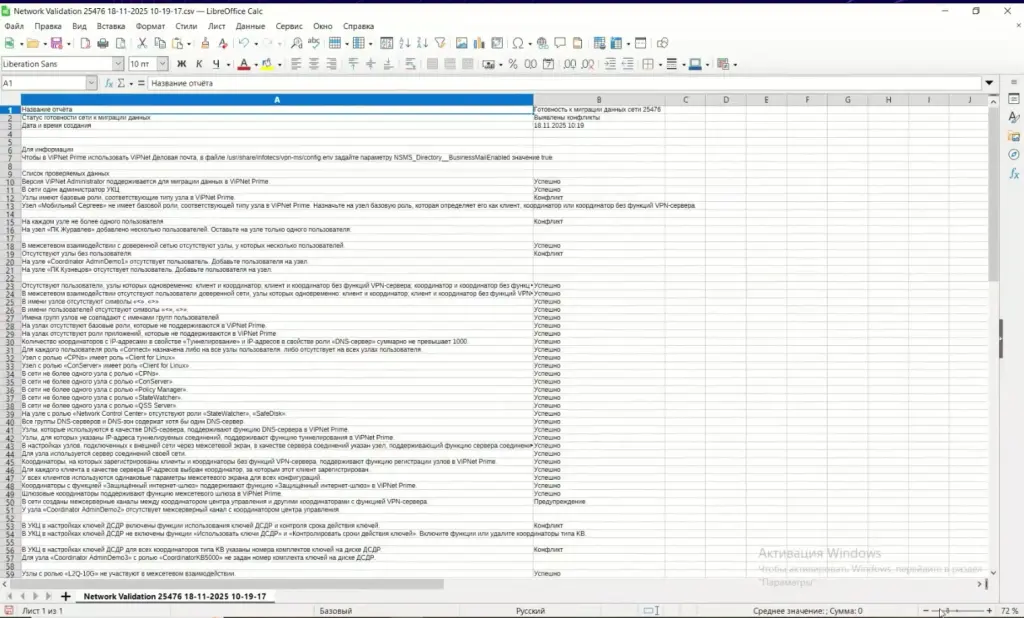Screen dimensions: 1024x618
Task: Align cell text right
Action: pyautogui.click(x=331, y=64)
